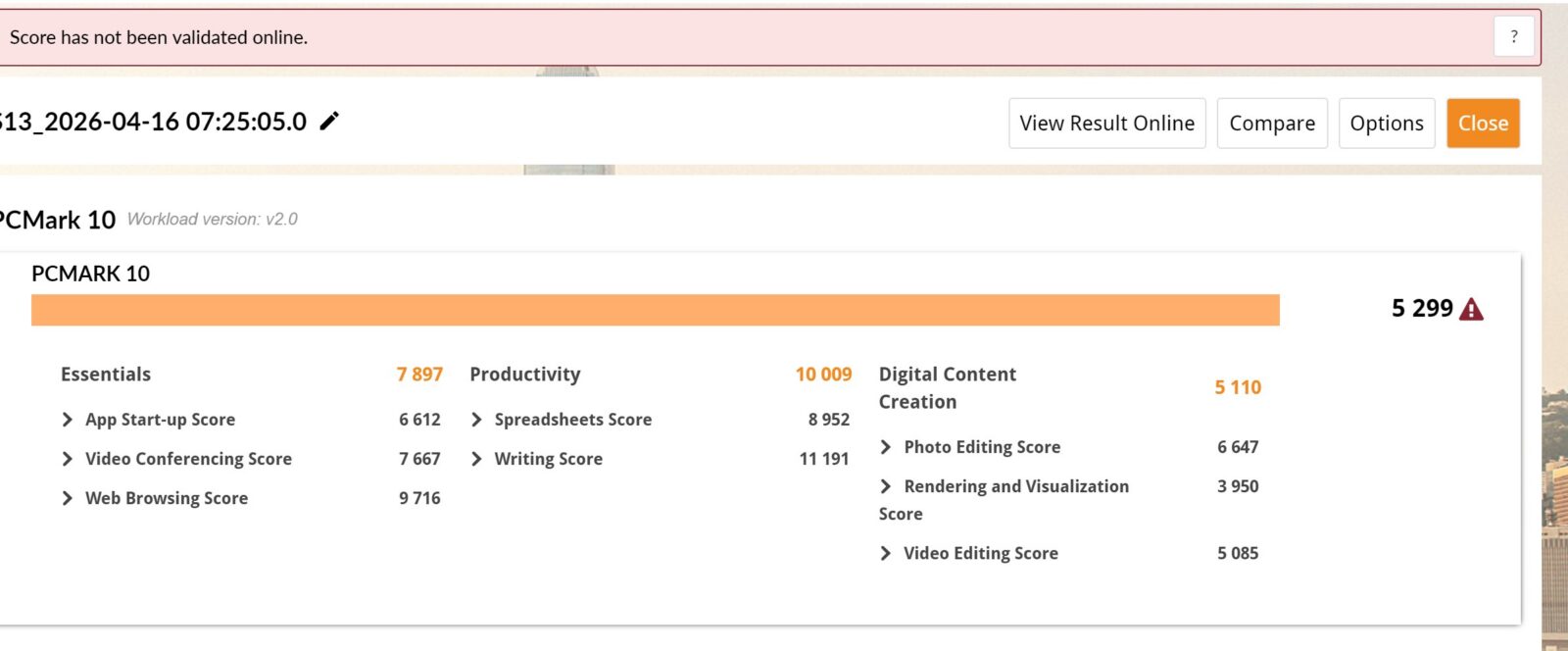
Task: Expand the Writing Score row
Action: tap(476, 459)
